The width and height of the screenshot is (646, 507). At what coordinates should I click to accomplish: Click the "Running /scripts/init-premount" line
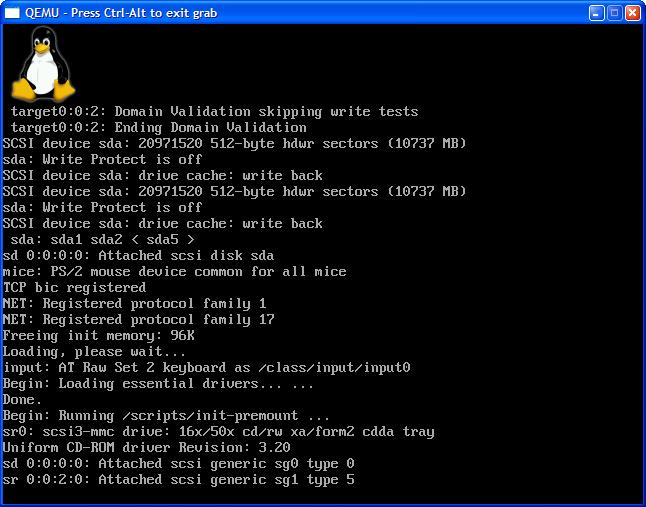166,415
